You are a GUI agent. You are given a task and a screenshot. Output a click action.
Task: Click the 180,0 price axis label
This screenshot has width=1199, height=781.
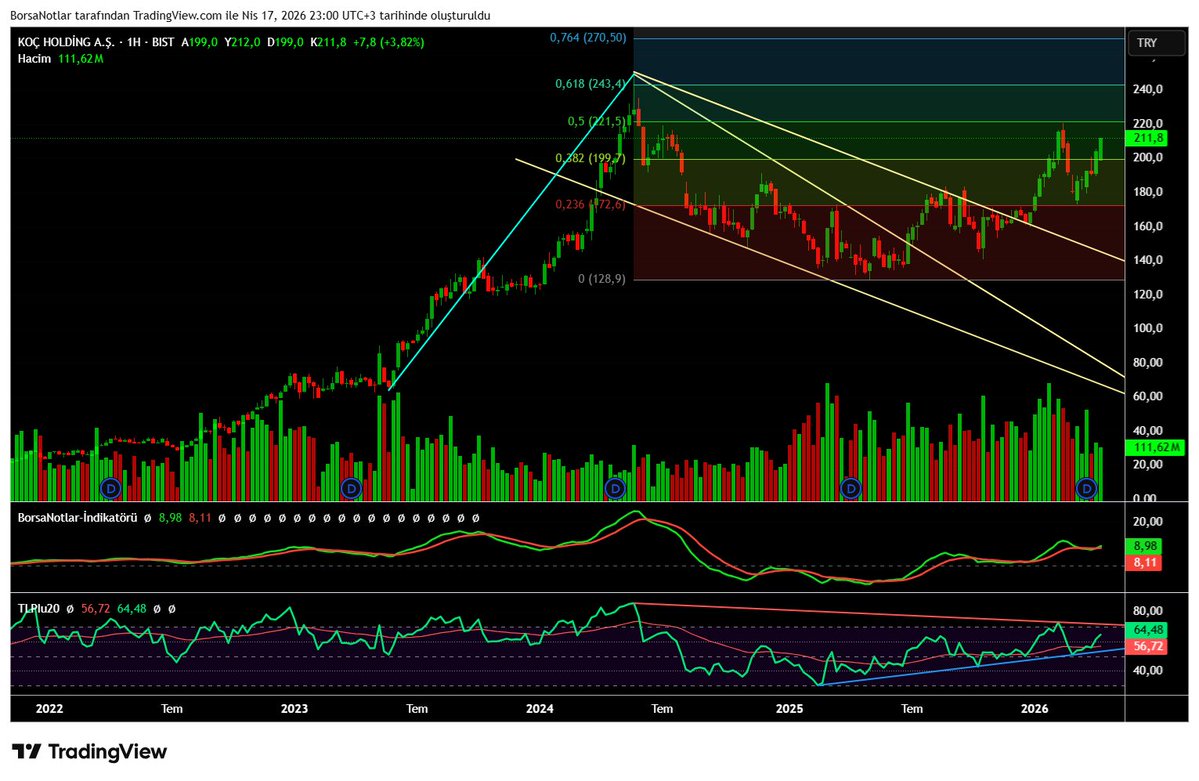click(1148, 192)
